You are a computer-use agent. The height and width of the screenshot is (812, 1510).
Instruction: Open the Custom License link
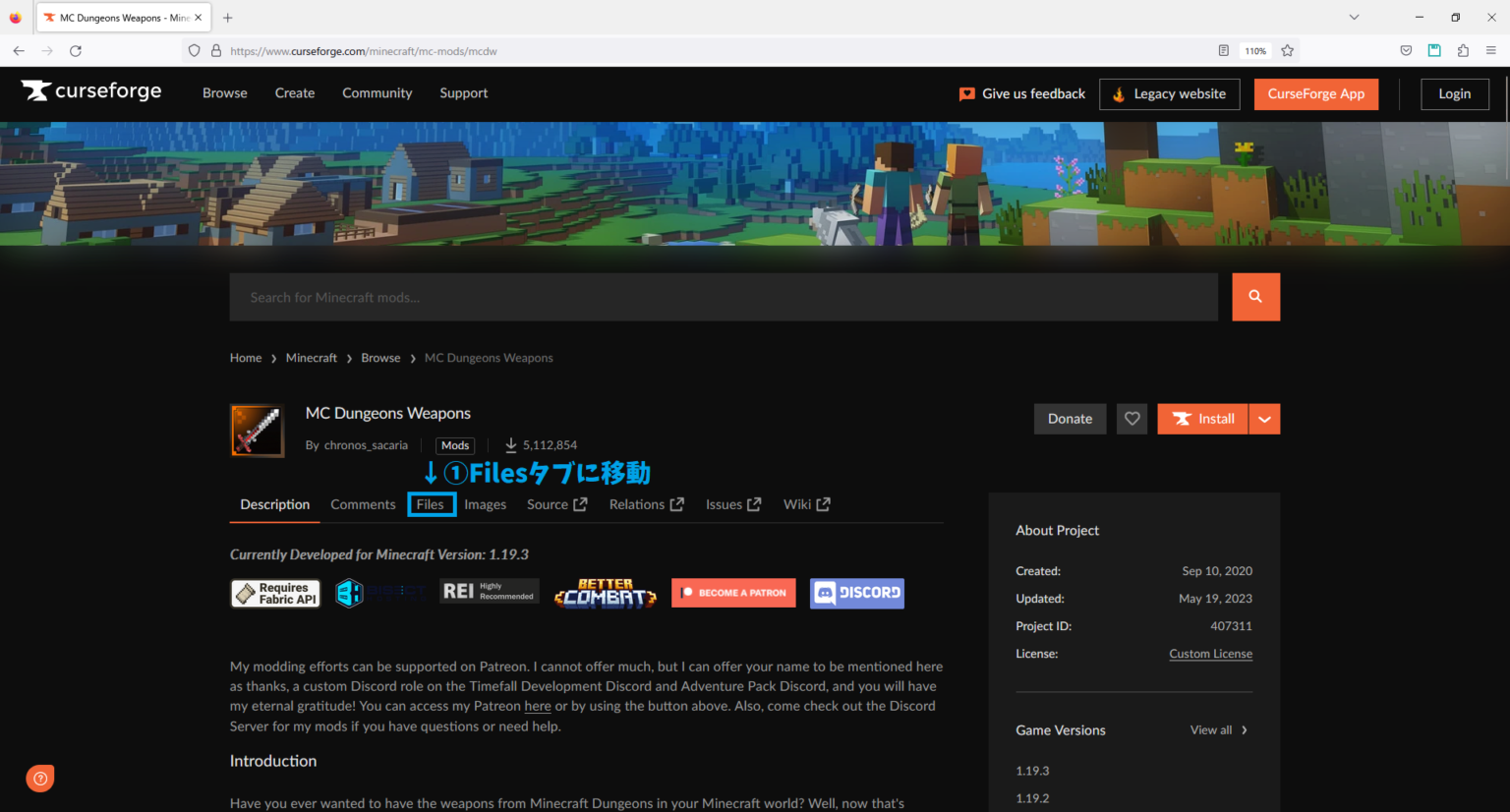1210,654
